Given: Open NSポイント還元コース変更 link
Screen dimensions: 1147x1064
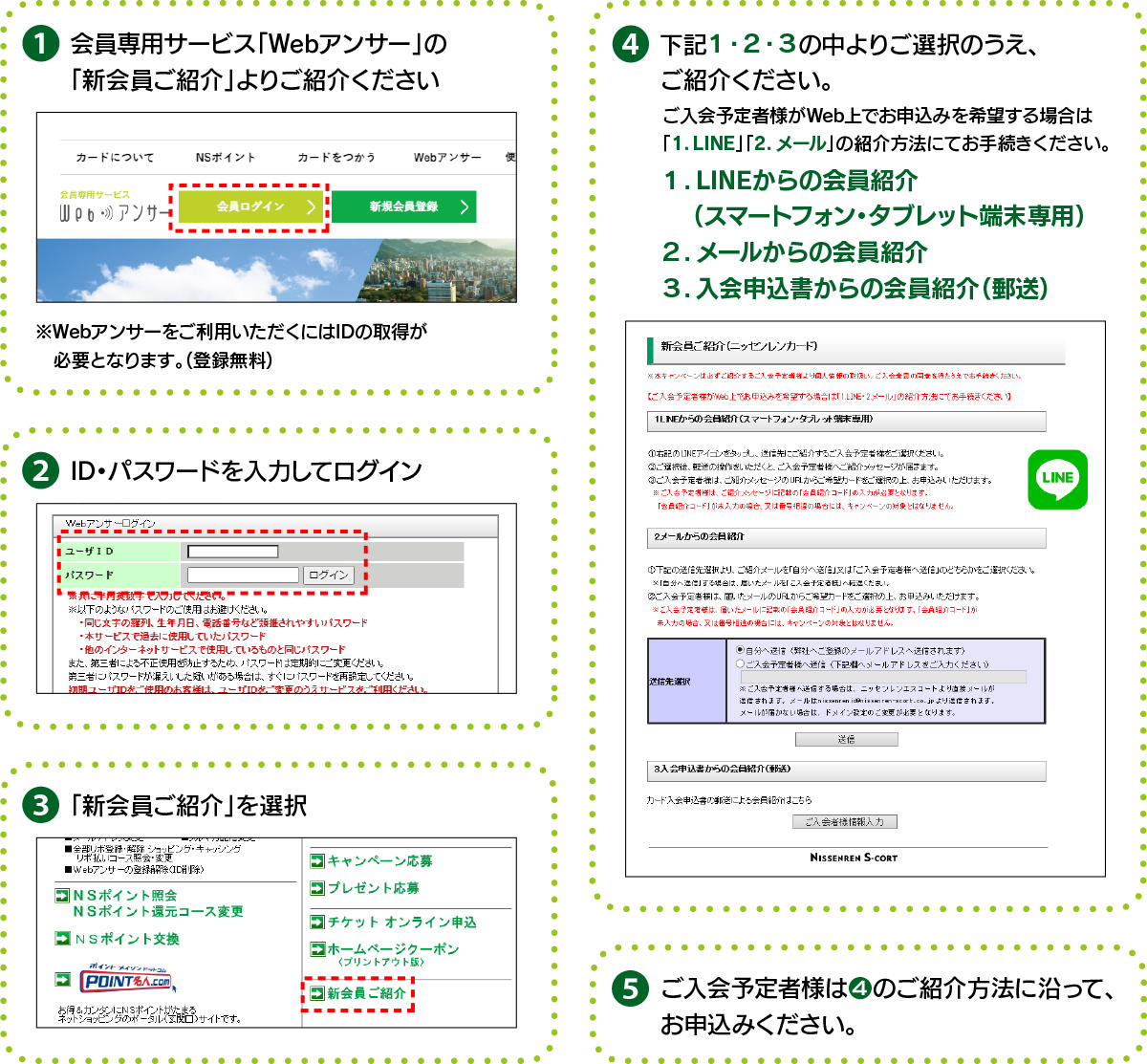Looking at the screenshot, I should (x=159, y=912).
